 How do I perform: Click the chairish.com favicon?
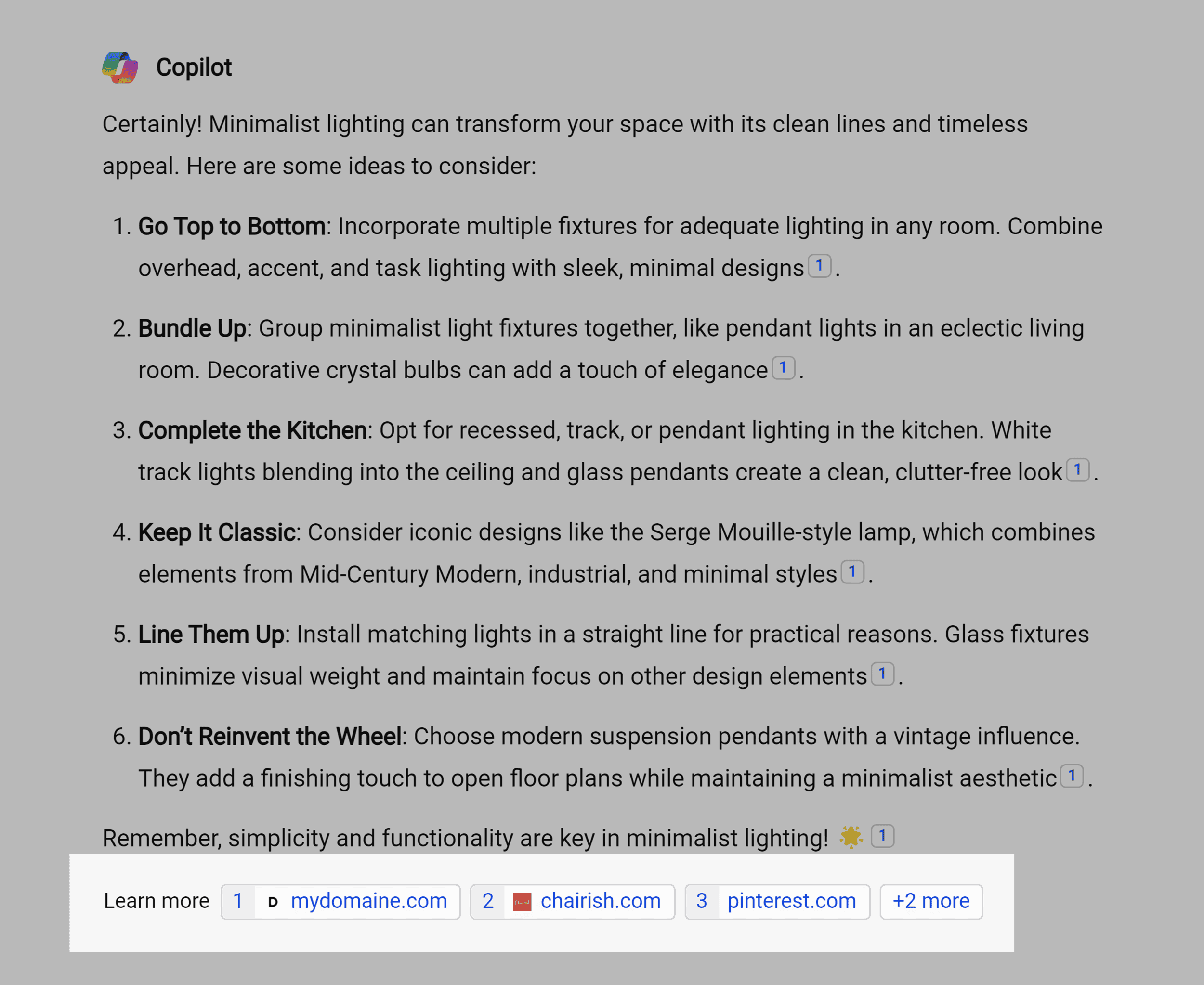click(522, 901)
